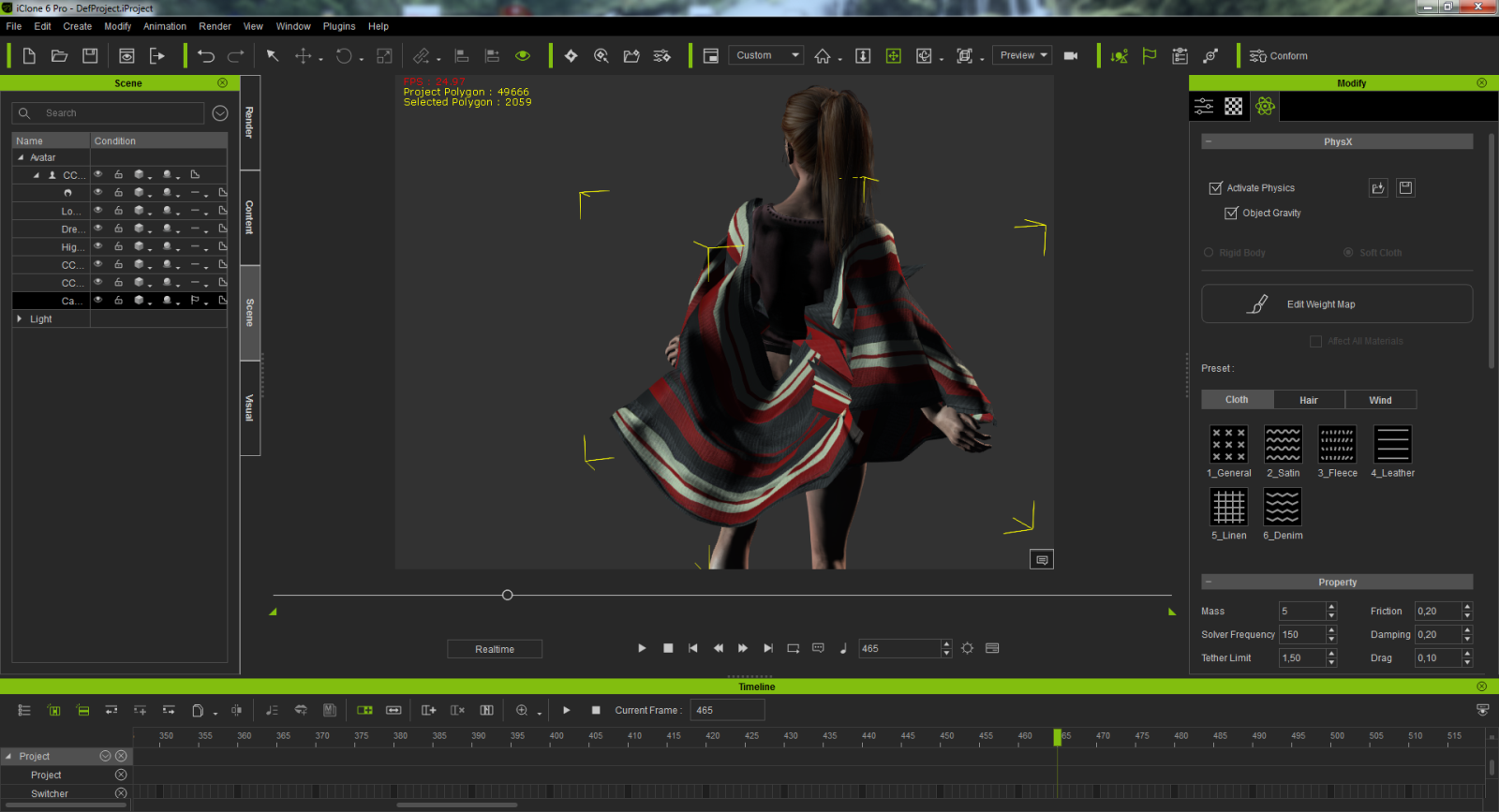
Task: Open the camera record icon beside Preview
Action: coord(1071,56)
